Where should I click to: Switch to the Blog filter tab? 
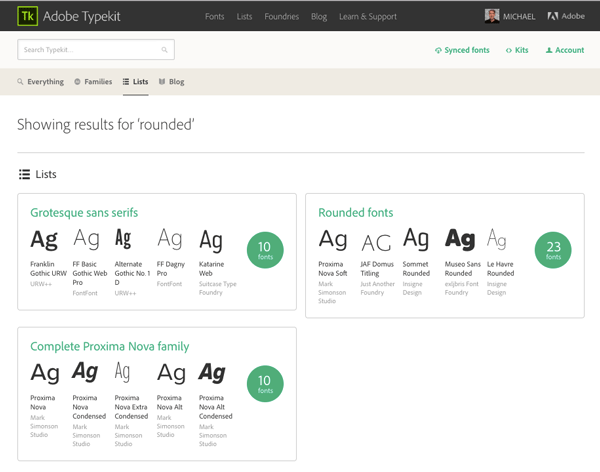click(x=171, y=82)
